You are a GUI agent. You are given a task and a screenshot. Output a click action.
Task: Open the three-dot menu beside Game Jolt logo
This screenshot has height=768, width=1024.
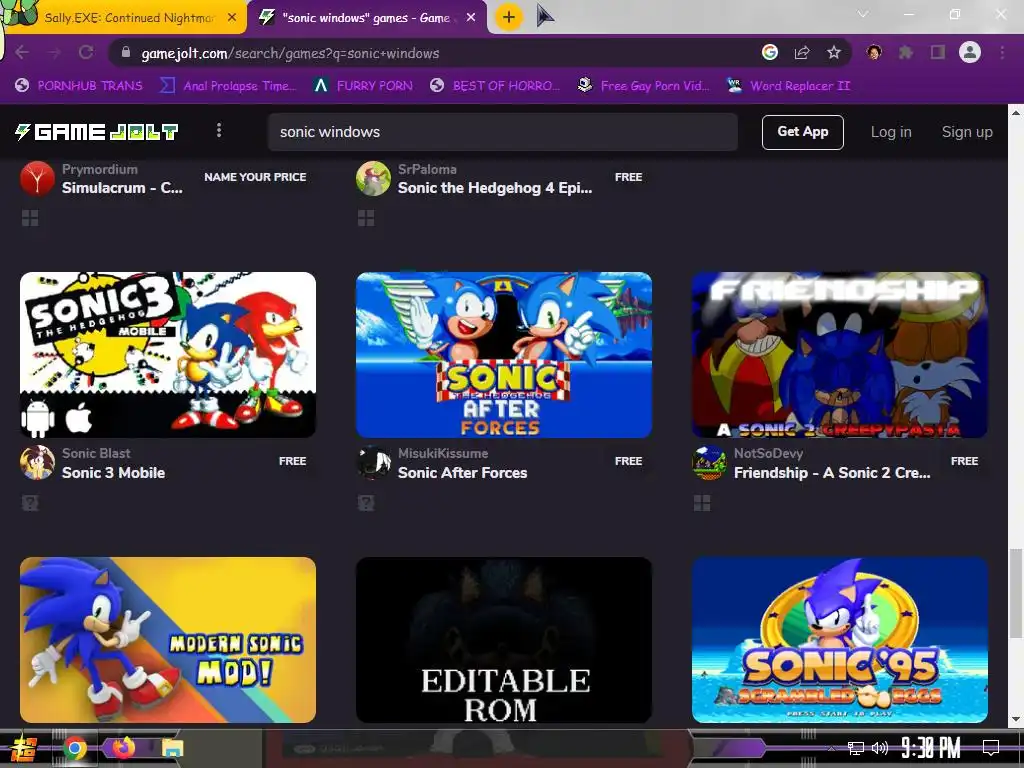(219, 131)
